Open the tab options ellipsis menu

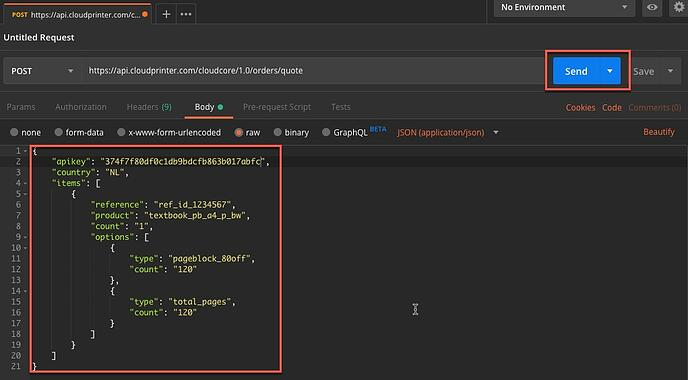(x=186, y=14)
